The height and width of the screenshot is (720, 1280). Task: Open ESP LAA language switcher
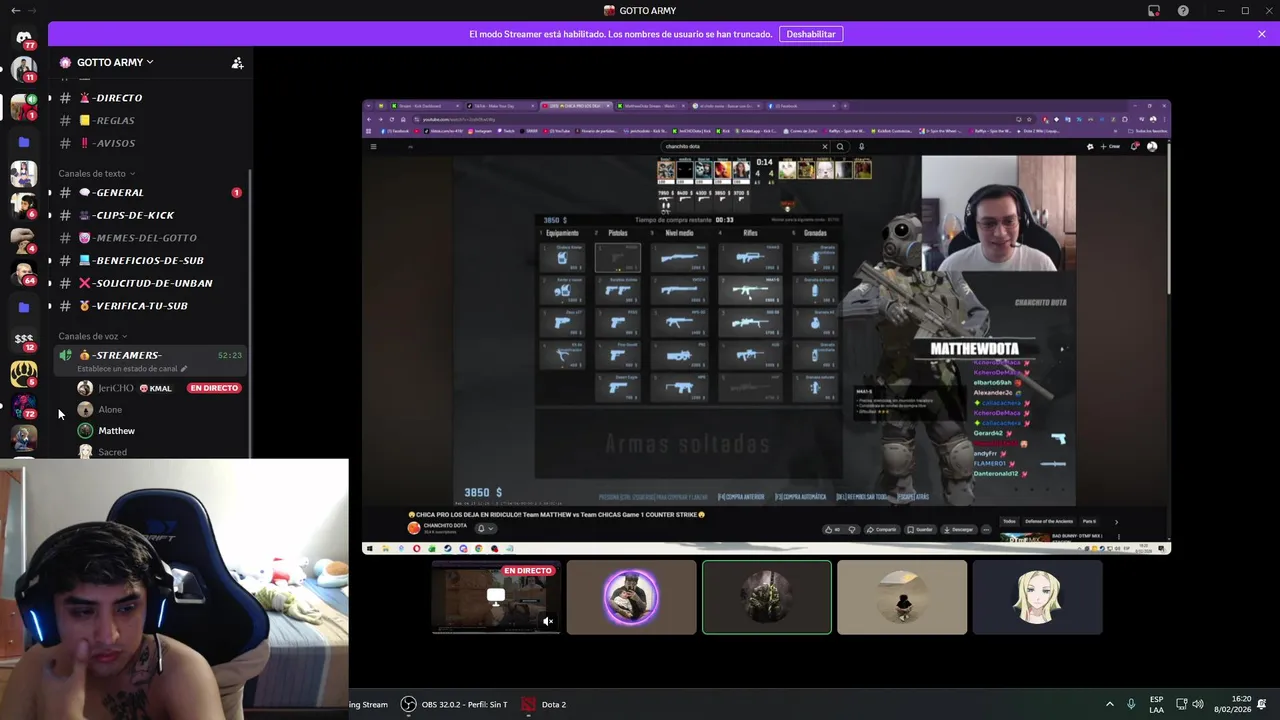pos(1156,704)
